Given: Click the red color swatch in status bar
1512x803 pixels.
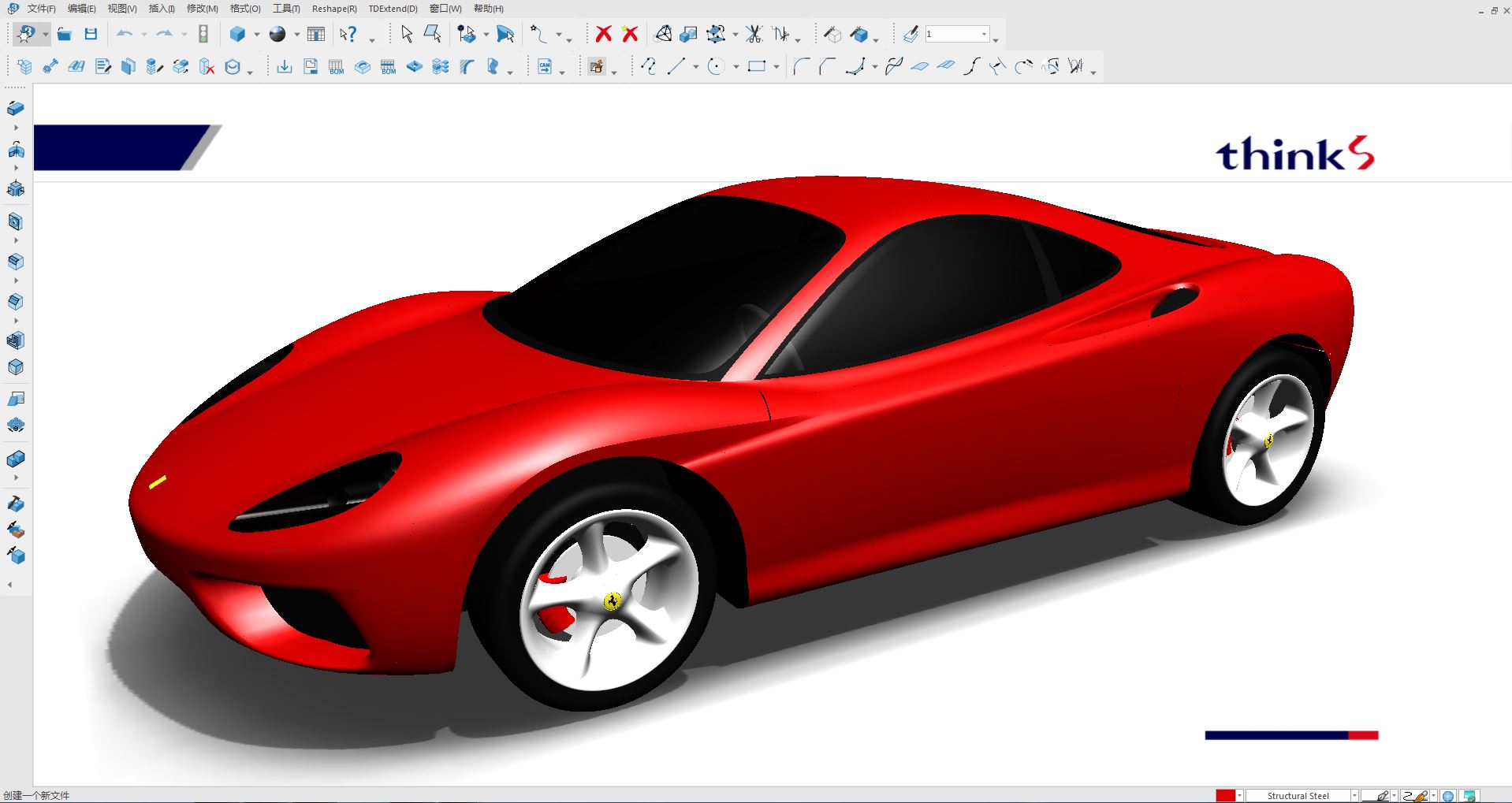Looking at the screenshot, I should tap(1225, 796).
